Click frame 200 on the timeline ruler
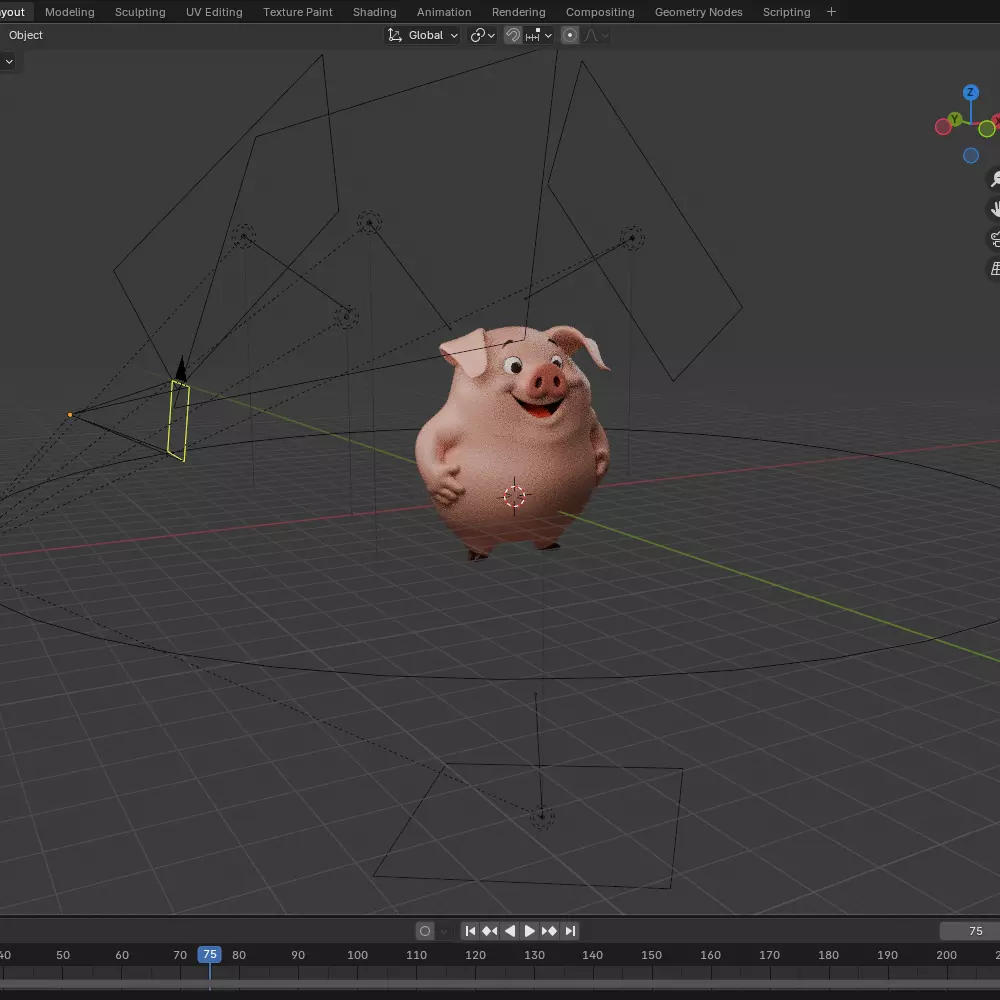This screenshot has height=1000, width=1000. tap(946, 955)
